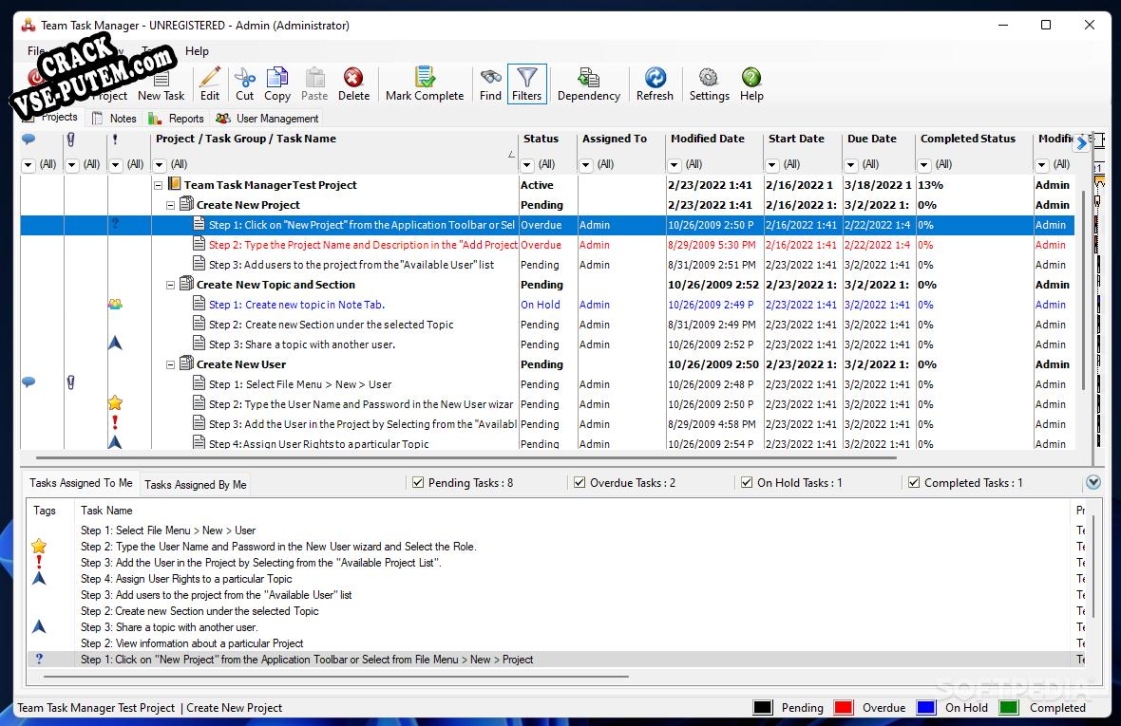Uncheck the Pending Tasks checkbox
Image resolution: width=1121 pixels, height=726 pixels.
click(418, 483)
